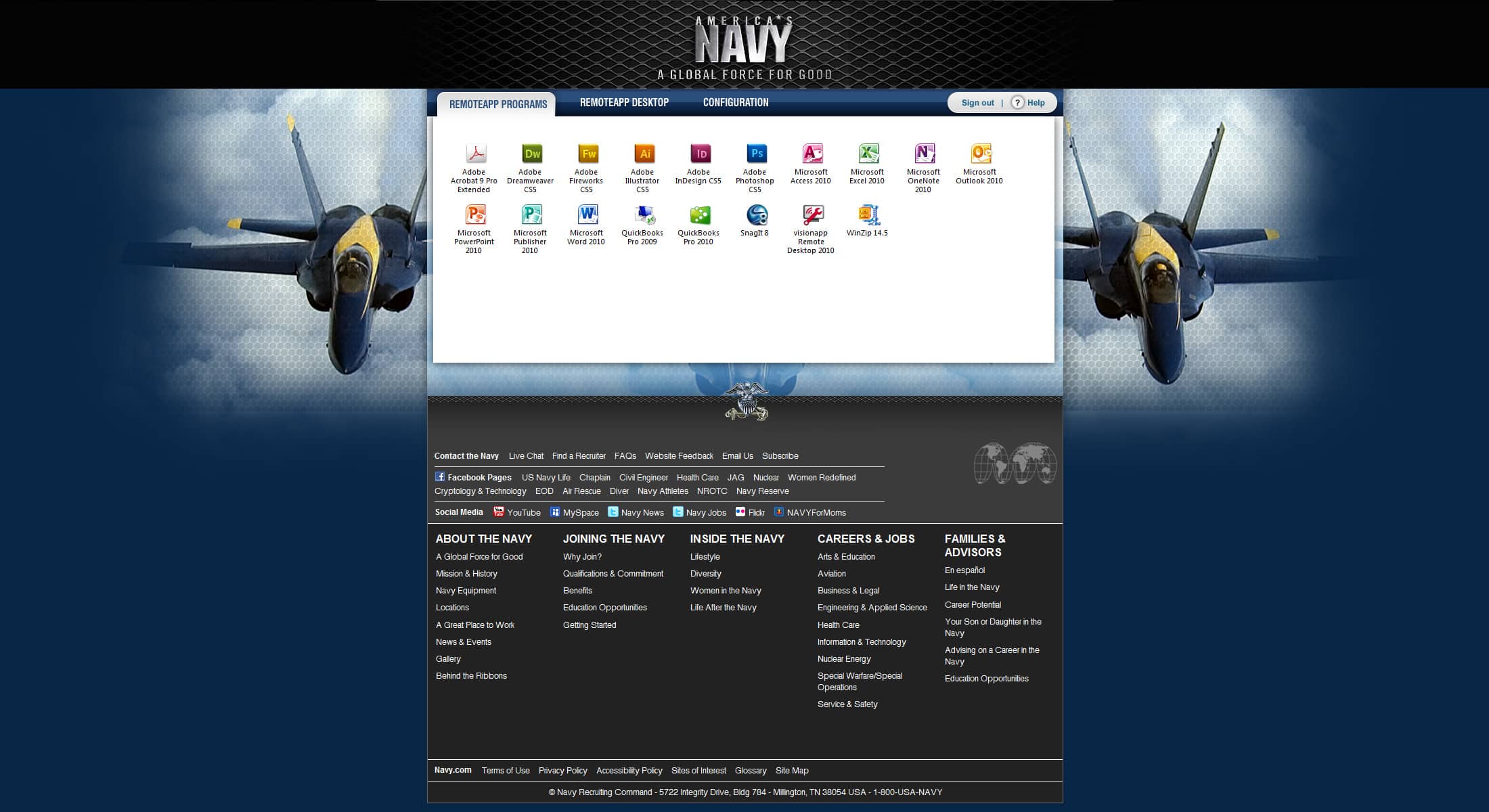Launch Microsoft PowerPoint 2010
1489x812 pixels.
pyautogui.click(x=474, y=229)
